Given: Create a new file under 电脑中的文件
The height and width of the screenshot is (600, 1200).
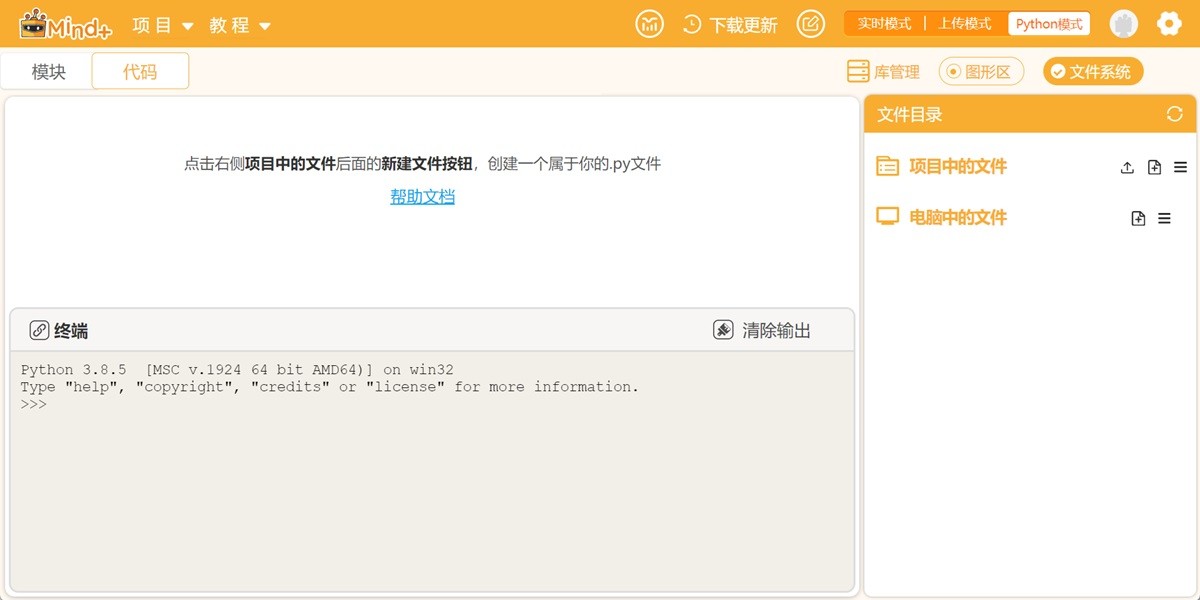Looking at the screenshot, I should (x=1139, y=217).
